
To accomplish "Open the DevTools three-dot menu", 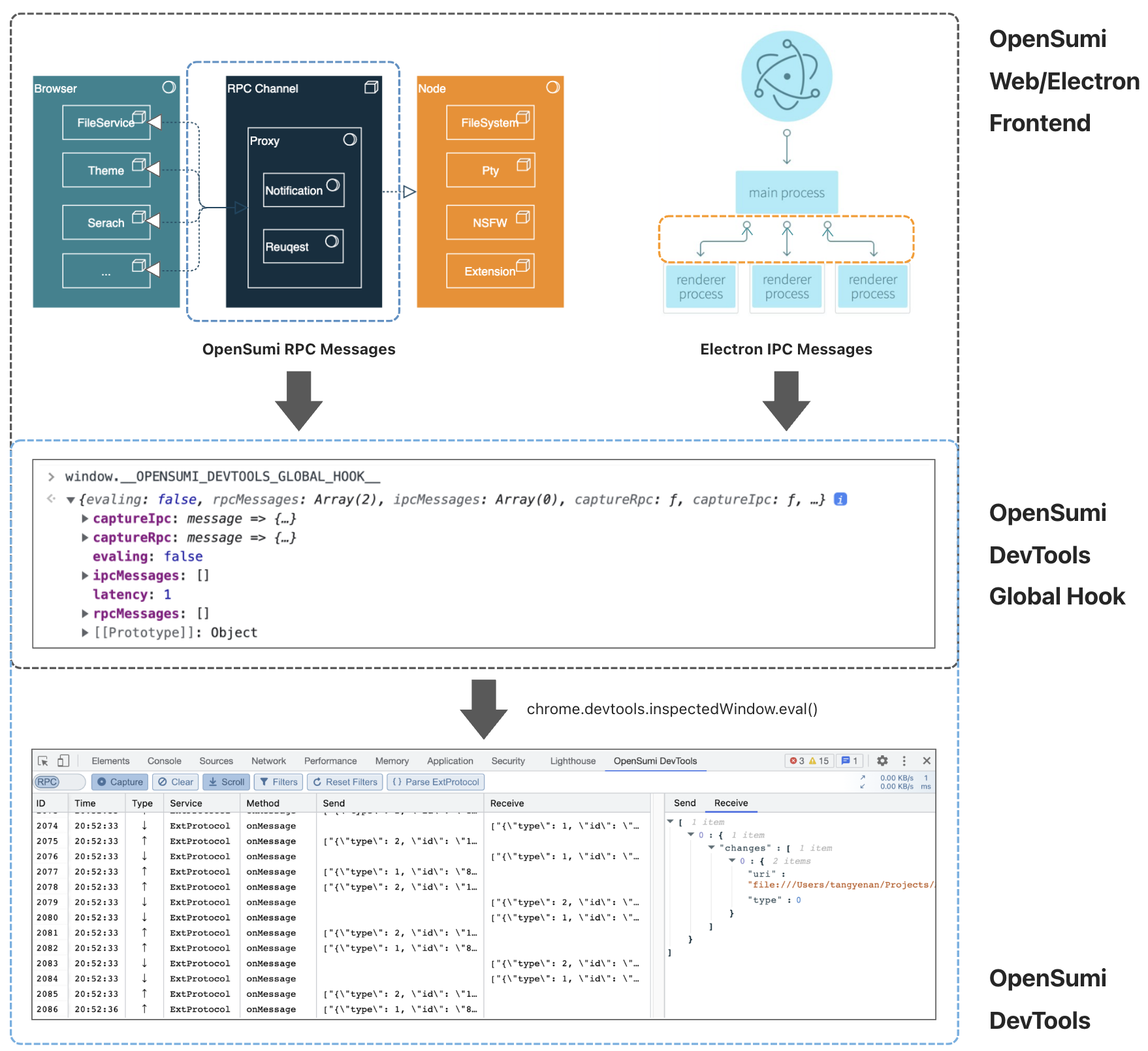I will pyautogui.click(x=904, y=761).
